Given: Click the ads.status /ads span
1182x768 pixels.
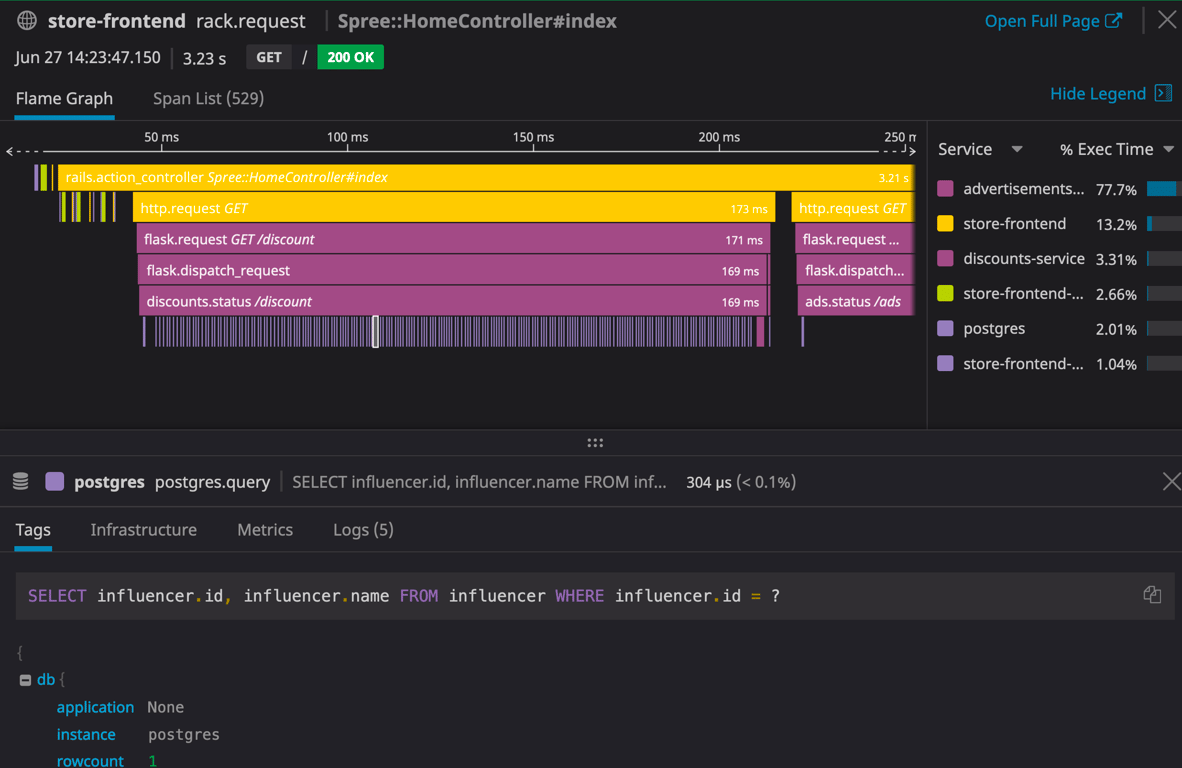Looking at the screenshot, I should [854, 302].
